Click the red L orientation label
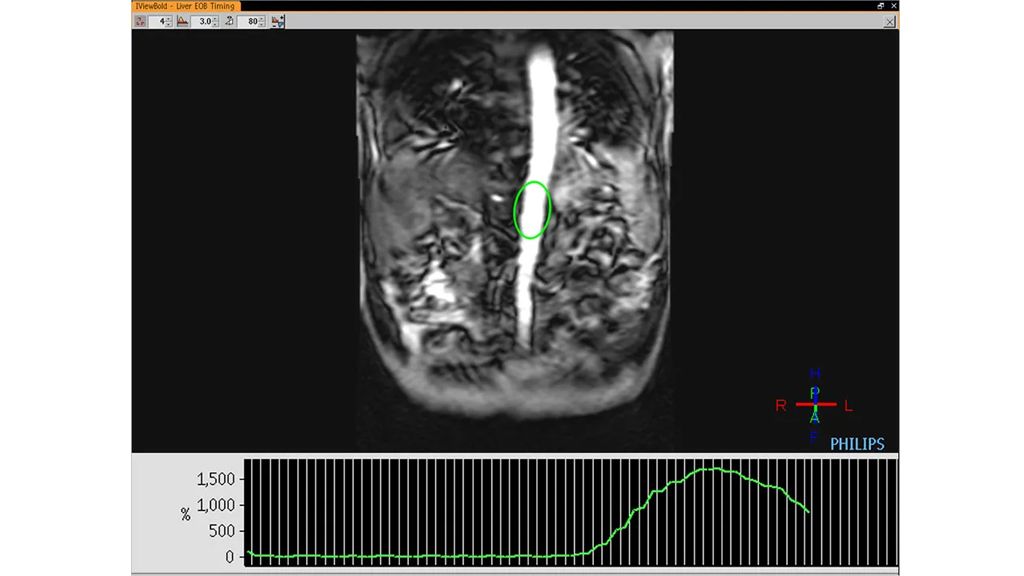The height and width of the screenshot is (576, 1024). click(848, 406)
